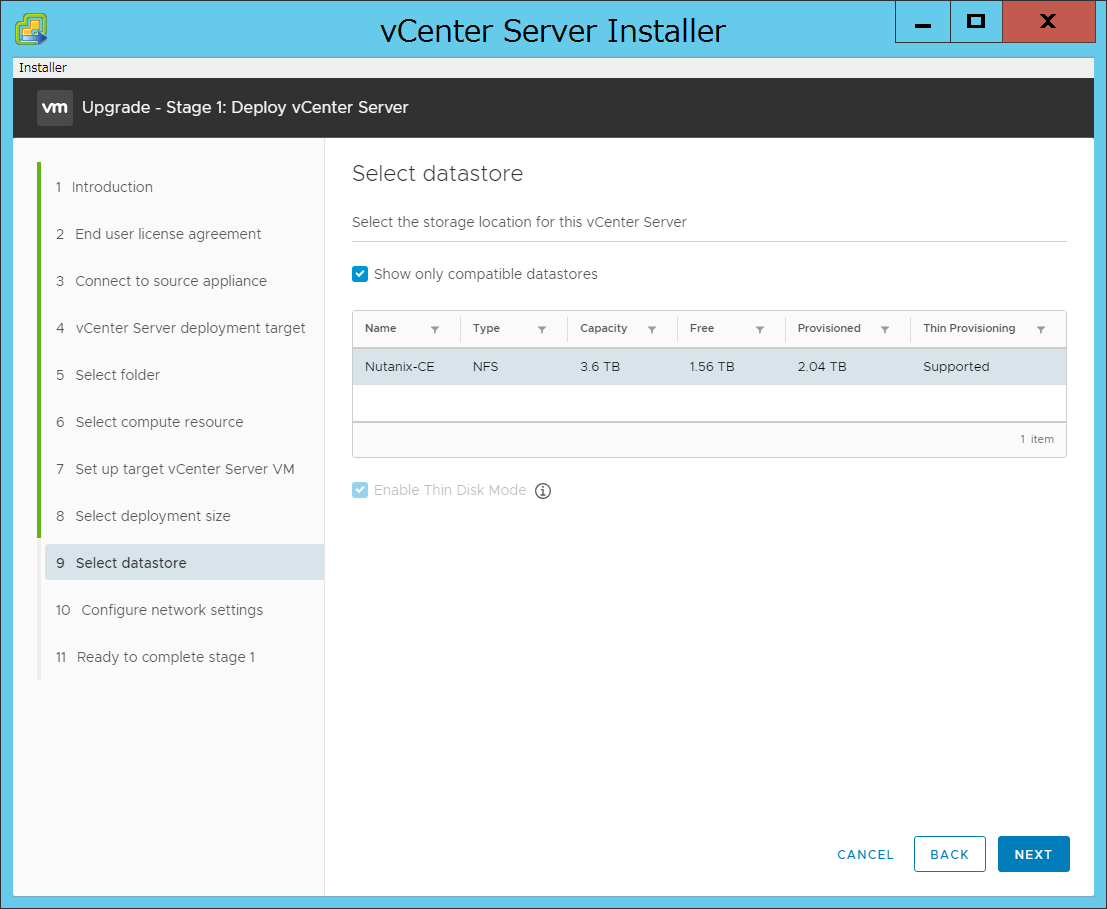
Task: Open the Thin Disk Mode info icon
Action: (542, 490)
